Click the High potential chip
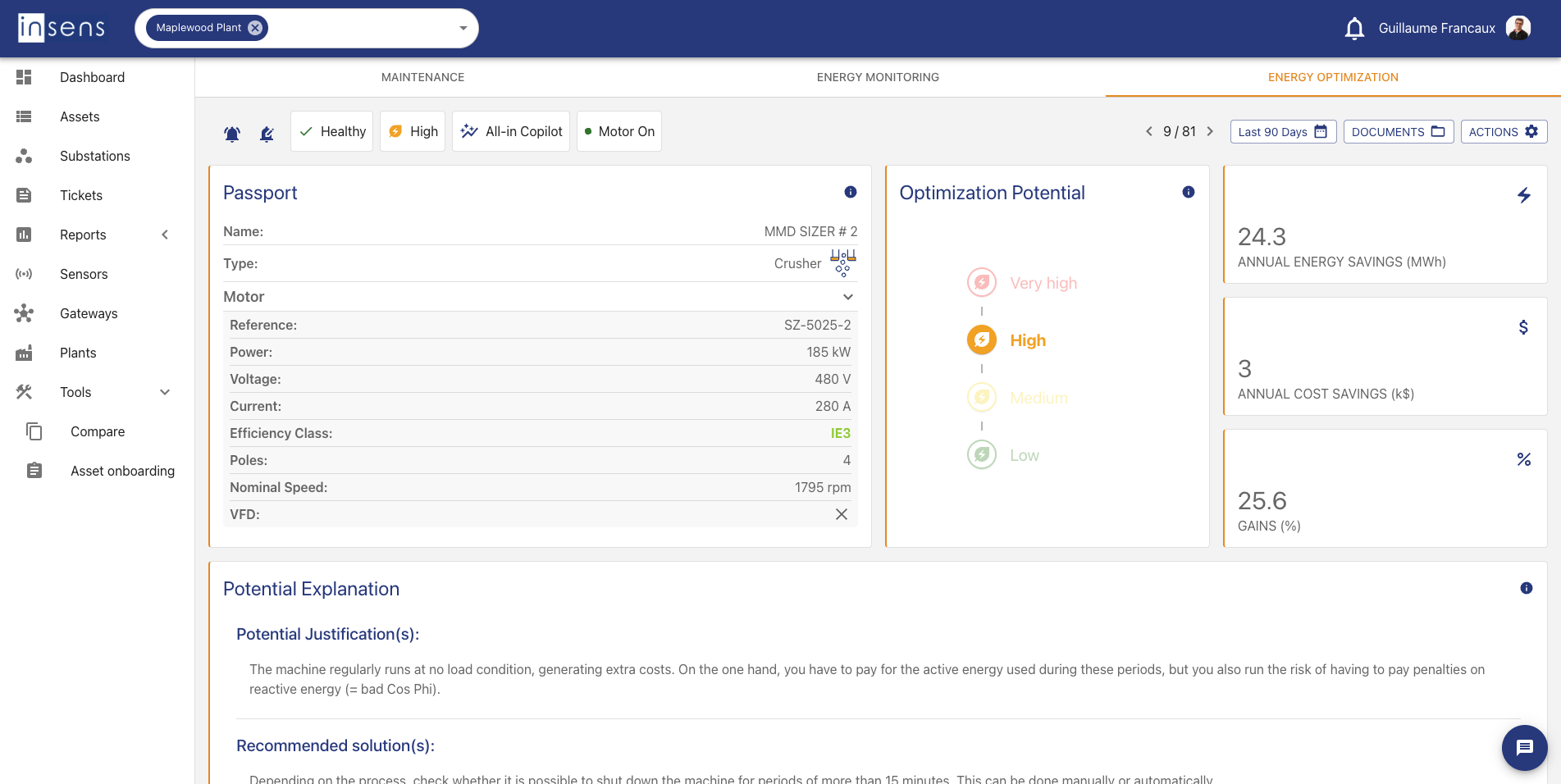 pyautogui.click(x=413, y=131)
